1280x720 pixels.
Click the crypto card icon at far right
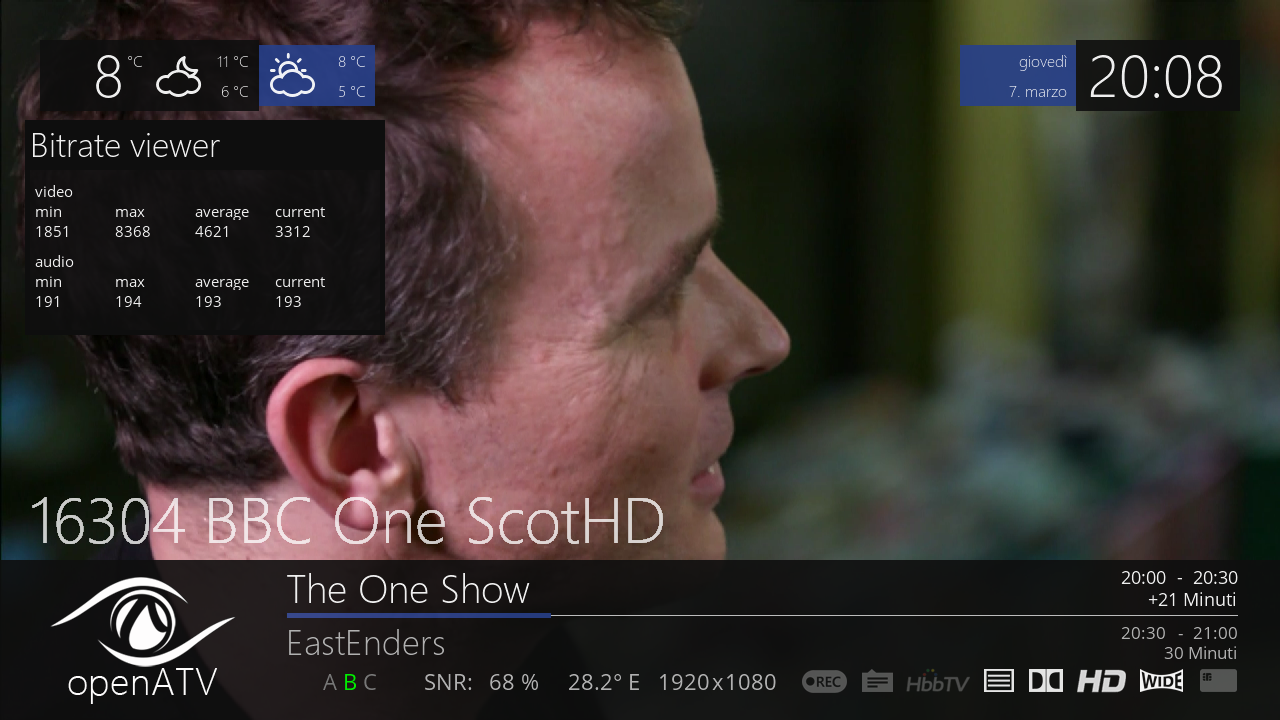tap(1218, 681)
